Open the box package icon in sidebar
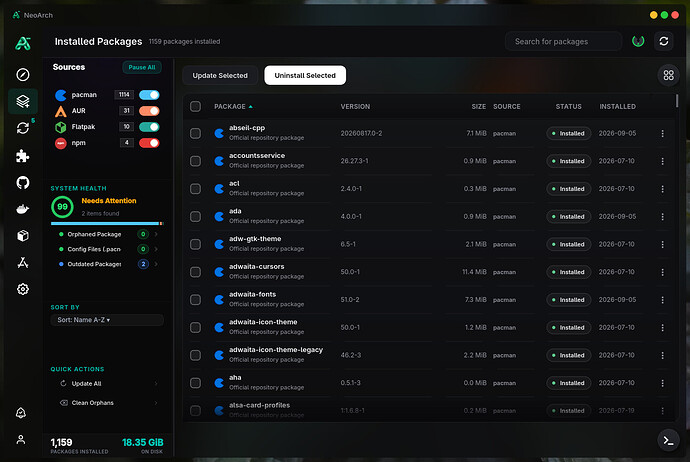Screen dimensions: 690x462 pos(23,236)
